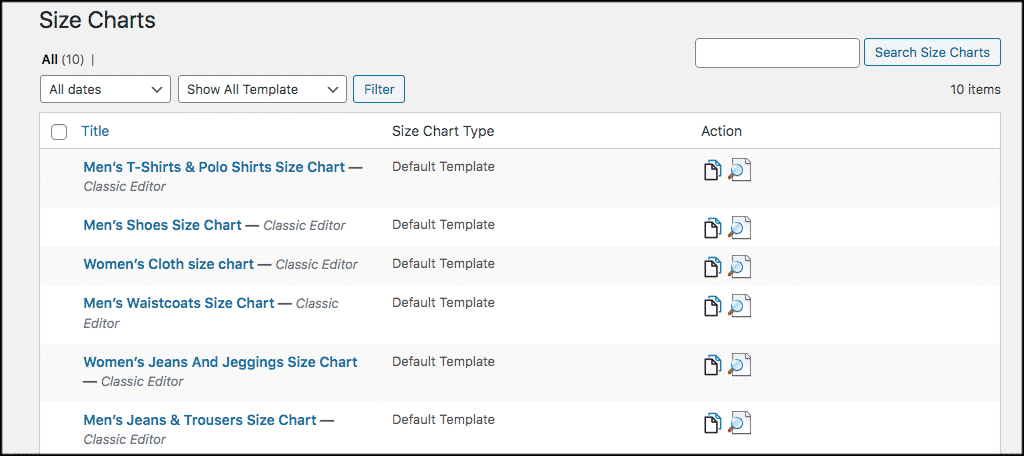Open Women's Jeans And Jeggings Size Chart

pyautogui.click(x=220, y=362)
